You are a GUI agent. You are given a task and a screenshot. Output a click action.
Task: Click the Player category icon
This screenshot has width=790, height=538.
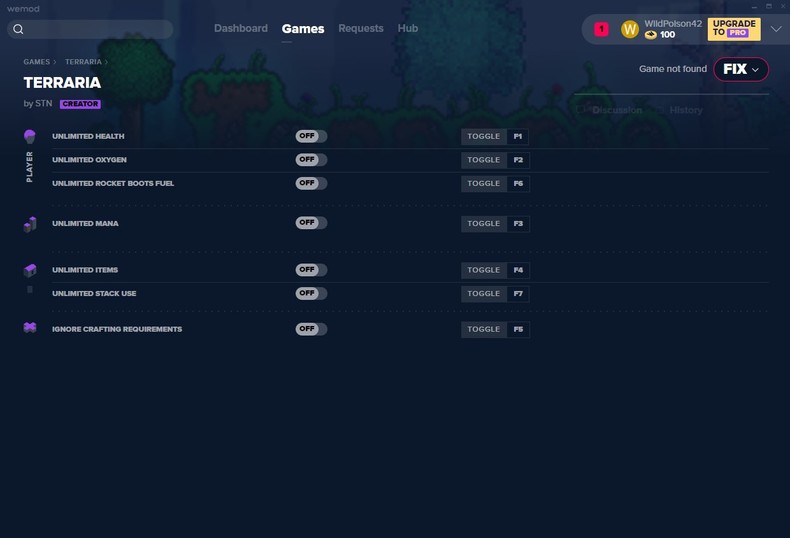tap(30, 136)
